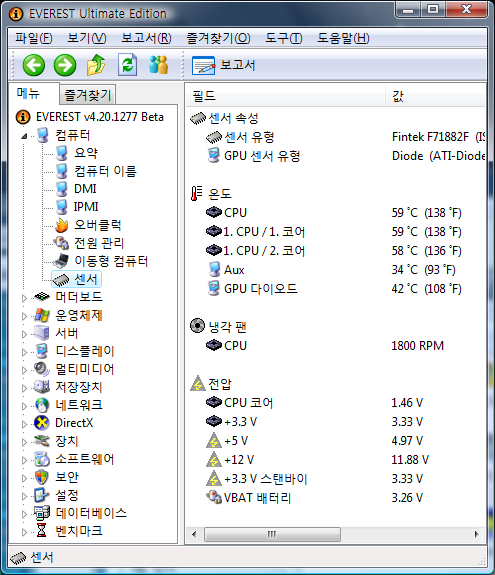Click the 디스플레이 monitor icon

[42, 351]
